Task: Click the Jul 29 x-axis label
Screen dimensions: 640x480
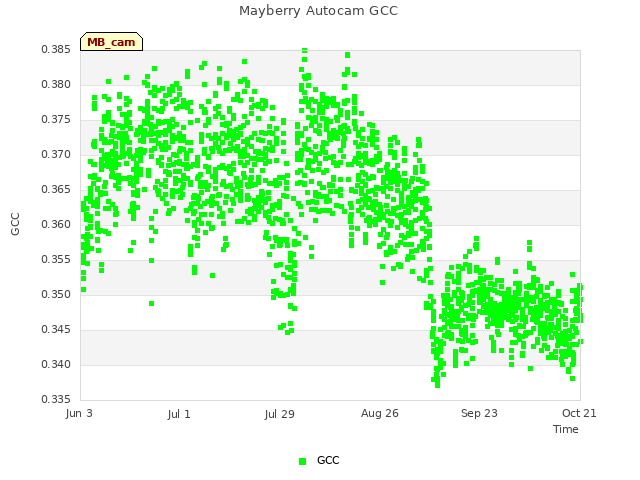Action: tap(279, 414)
